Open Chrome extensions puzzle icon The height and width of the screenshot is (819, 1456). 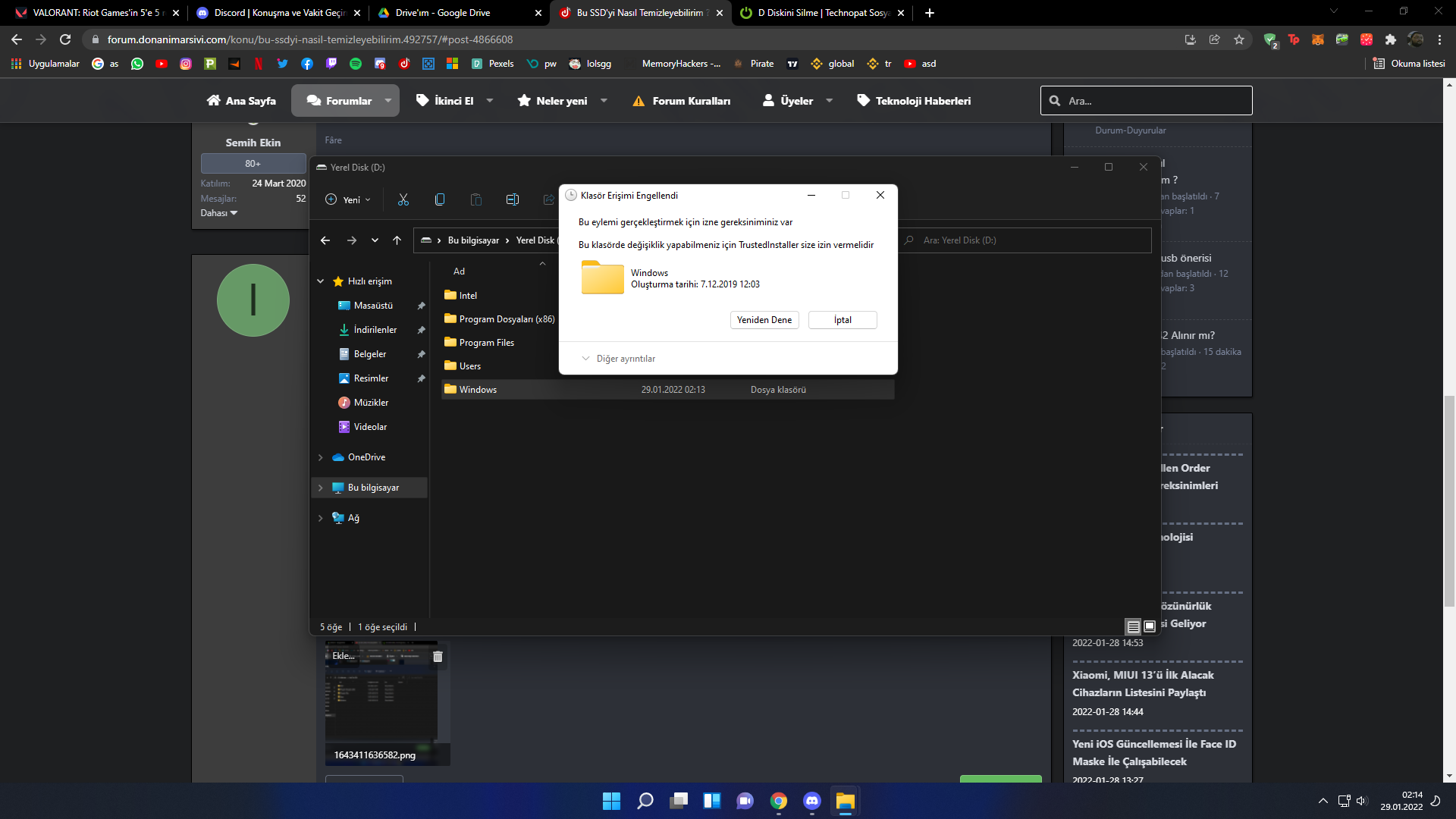point(1391,39)
